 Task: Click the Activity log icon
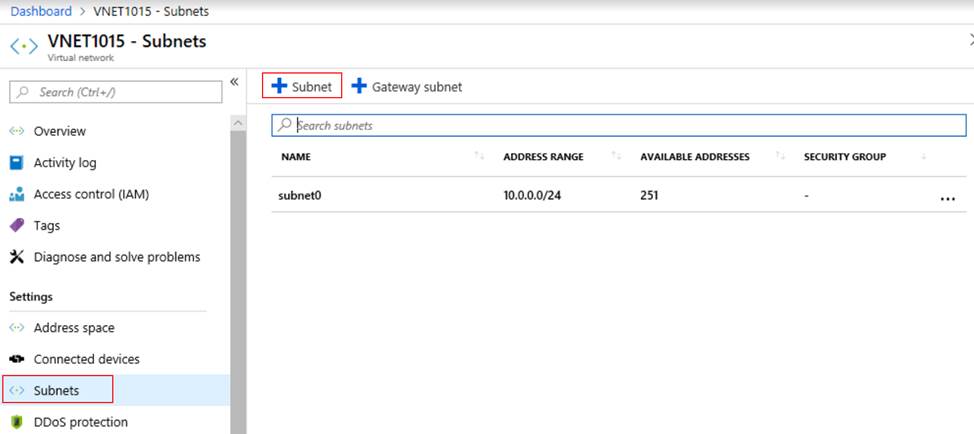pos(16,163)
